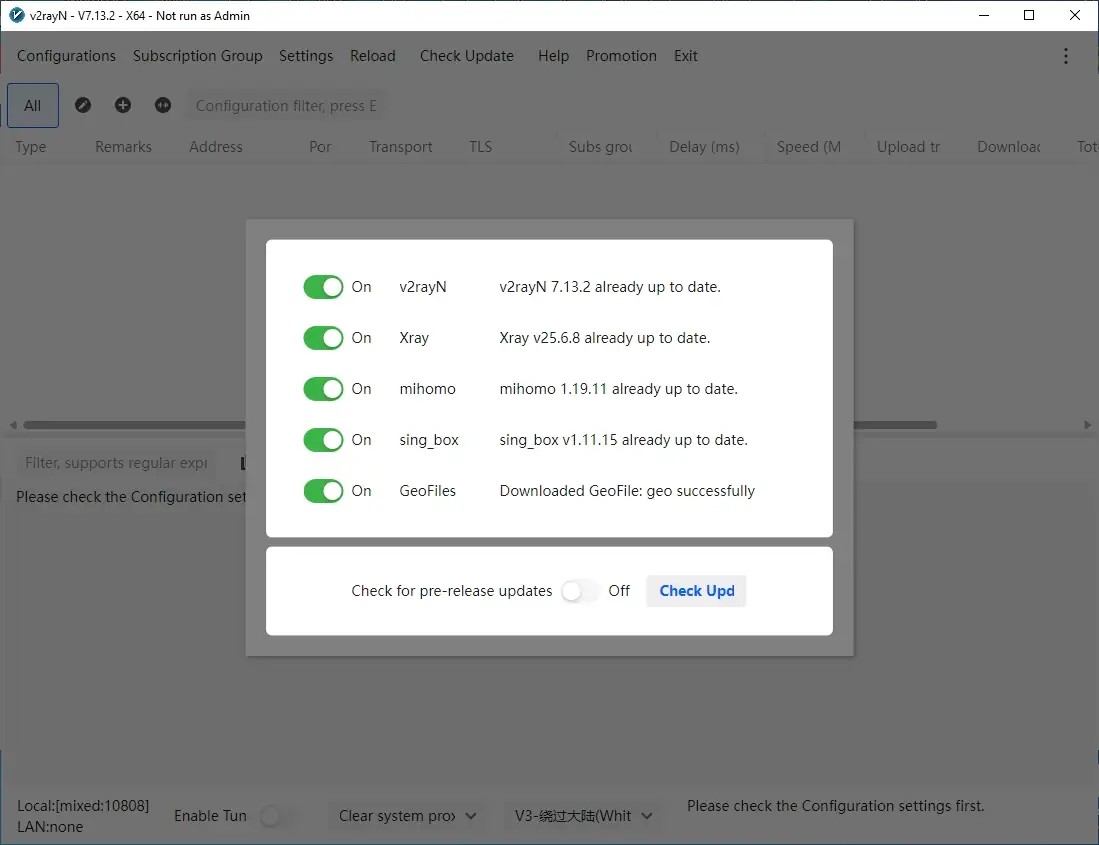Click the log filter regular expression field
1099x845 pixels.
(116, 463)
